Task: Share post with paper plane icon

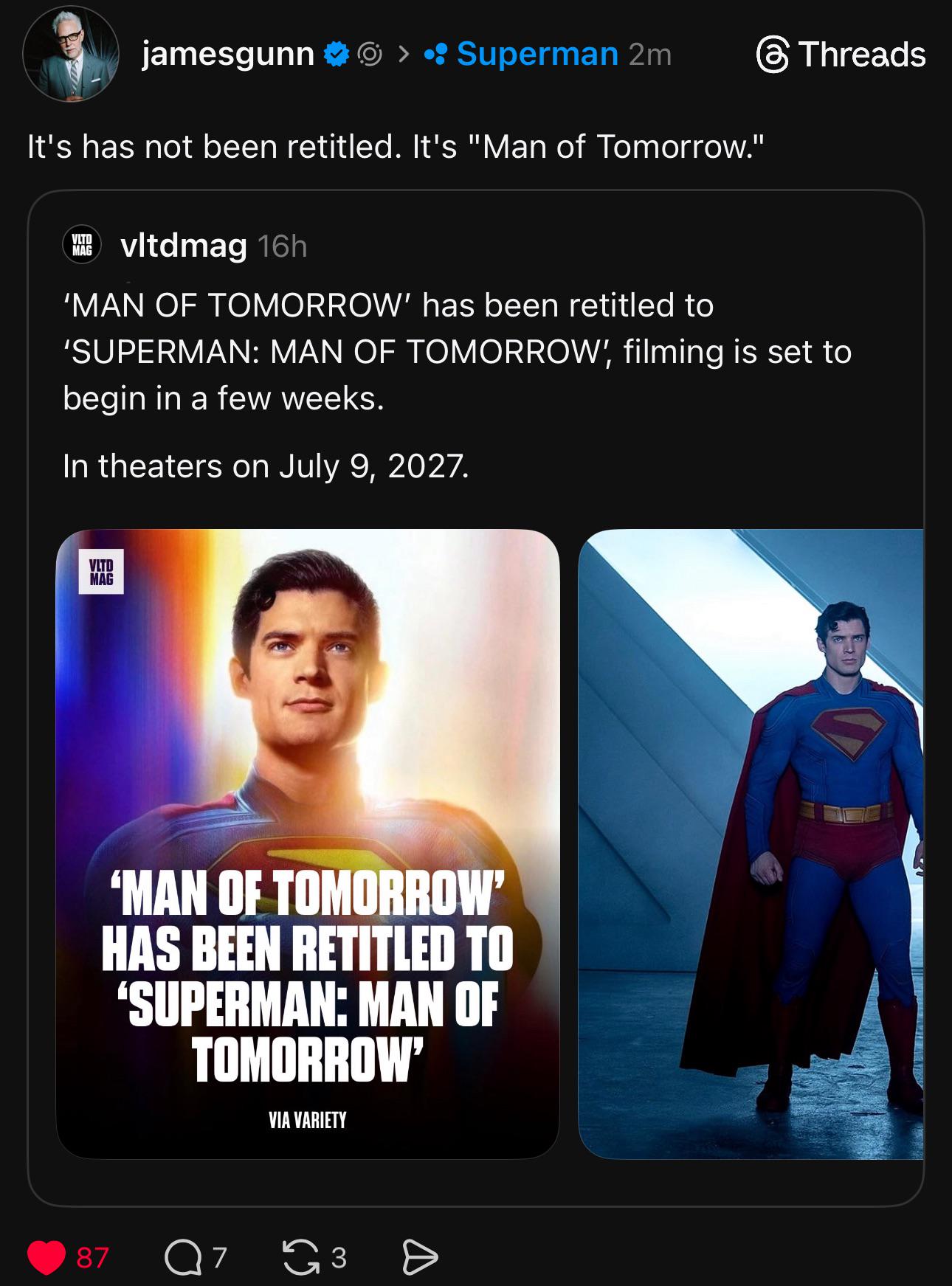Action: pyautogui.click(x=419, y=1257)
